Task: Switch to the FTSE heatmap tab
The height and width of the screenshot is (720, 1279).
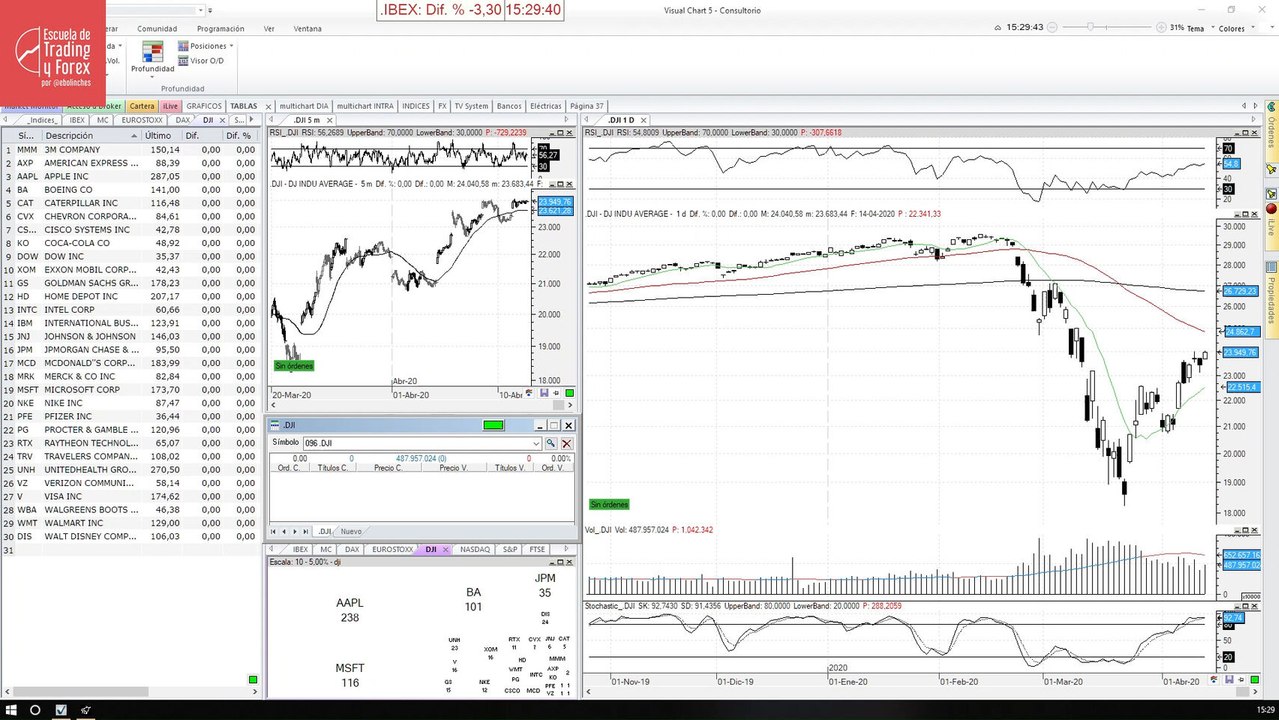Action: (538, 549)
